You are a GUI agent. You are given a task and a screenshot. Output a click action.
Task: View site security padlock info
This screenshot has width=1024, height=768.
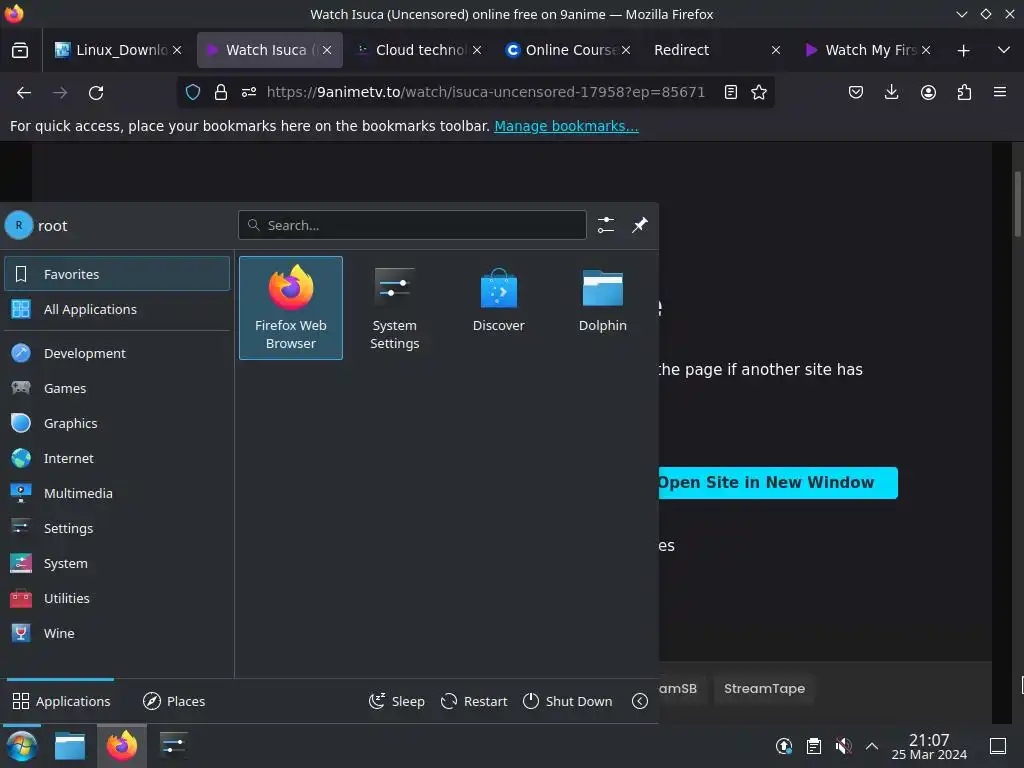[x=221, y=92]
